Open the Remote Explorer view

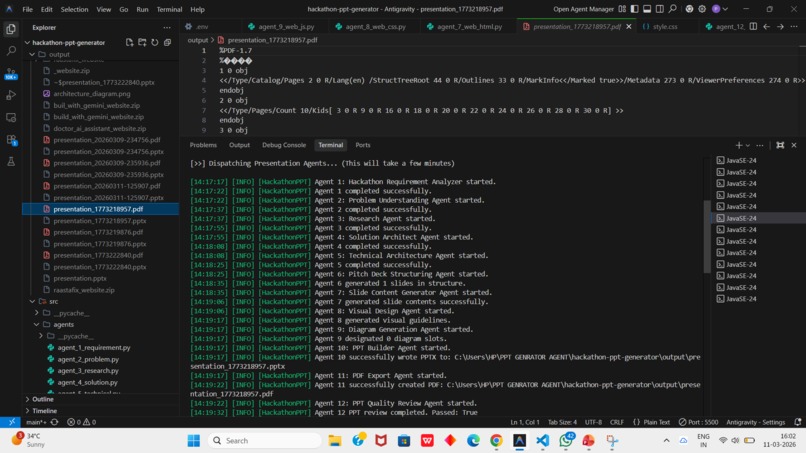[11, 118]
